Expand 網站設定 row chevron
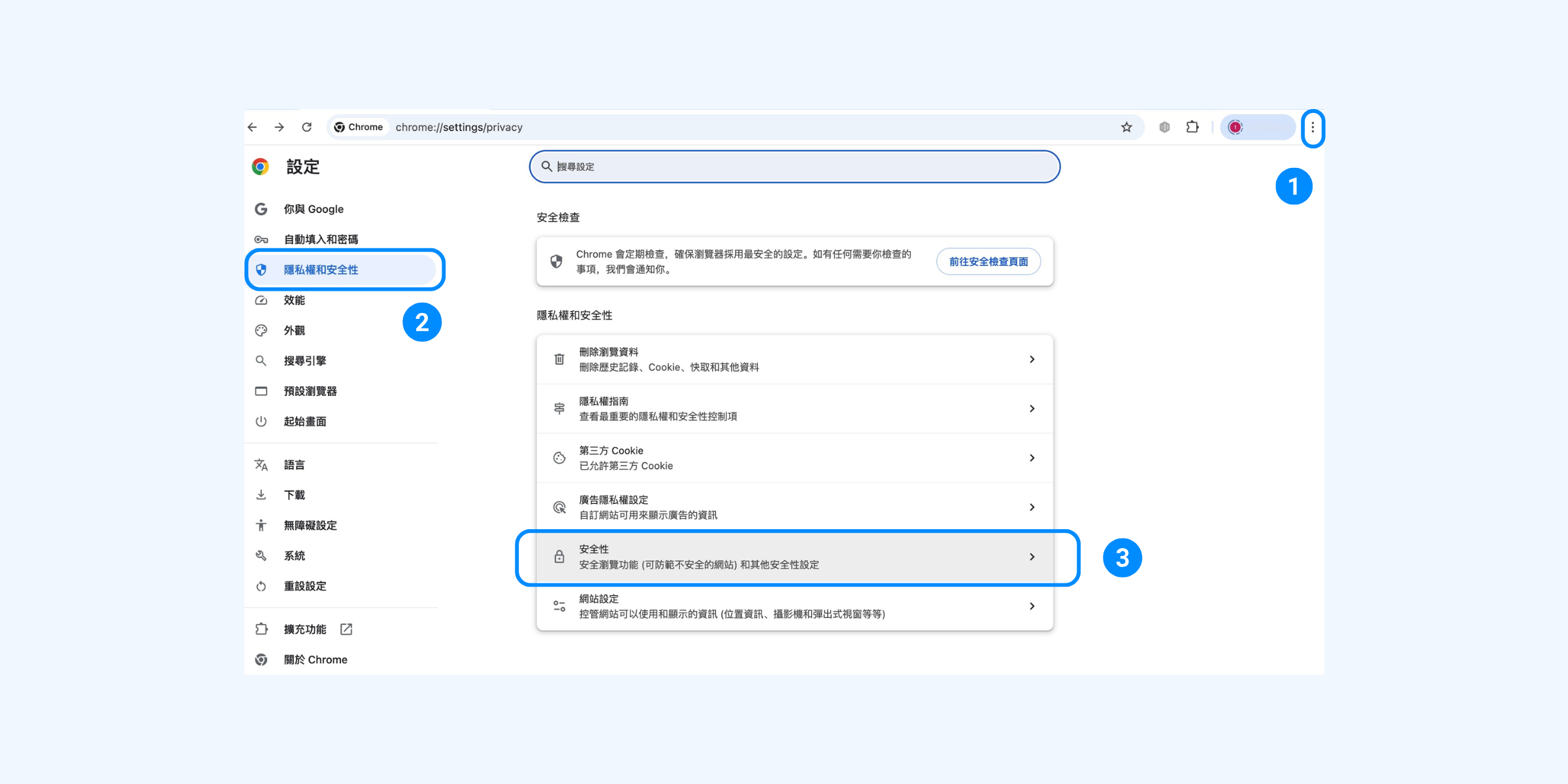 click(1032, 606)
